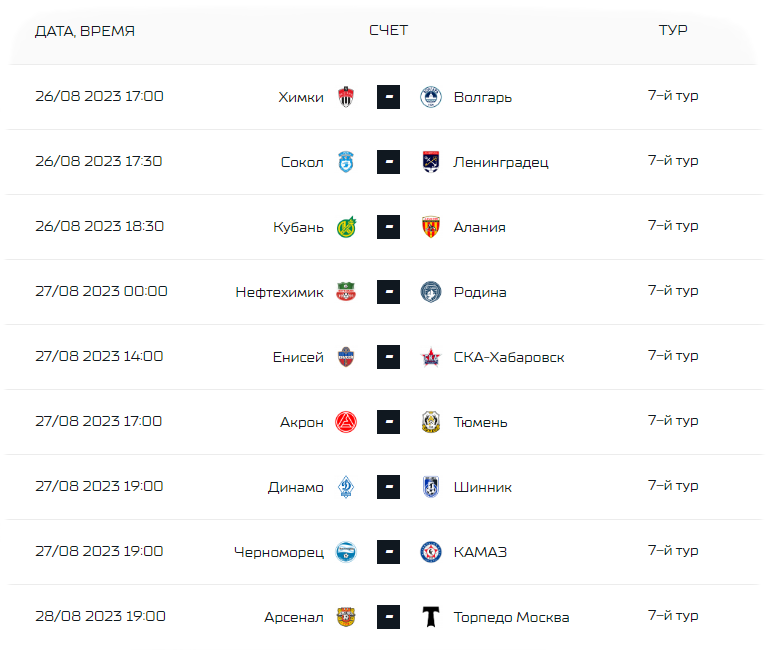This screenshot has width=773, height=652.
Task: Open the Черноморец club logo
Action: click(x=346, y=552)
